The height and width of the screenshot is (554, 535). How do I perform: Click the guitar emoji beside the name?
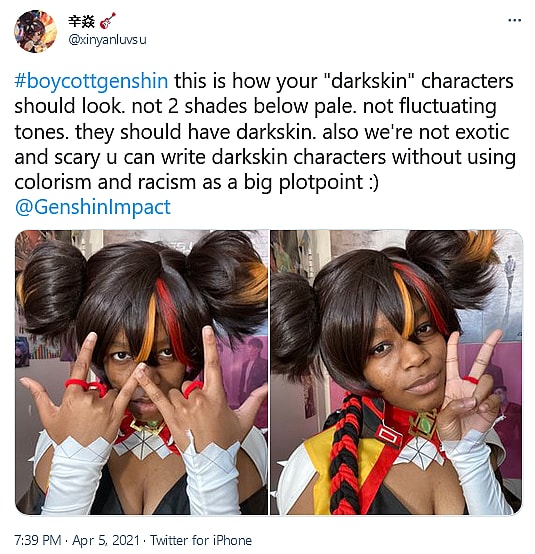[x=108, y=20]
